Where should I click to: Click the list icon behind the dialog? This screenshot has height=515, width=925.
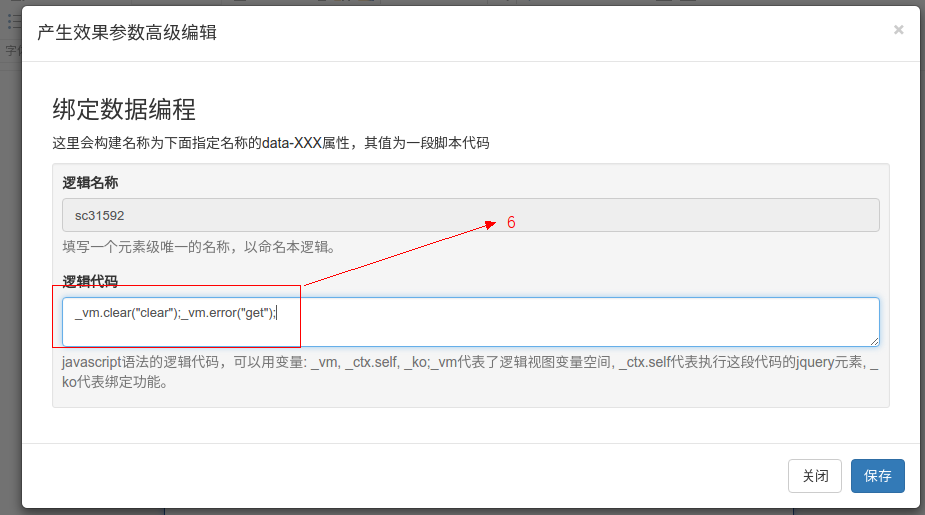[x=14, y=22]
